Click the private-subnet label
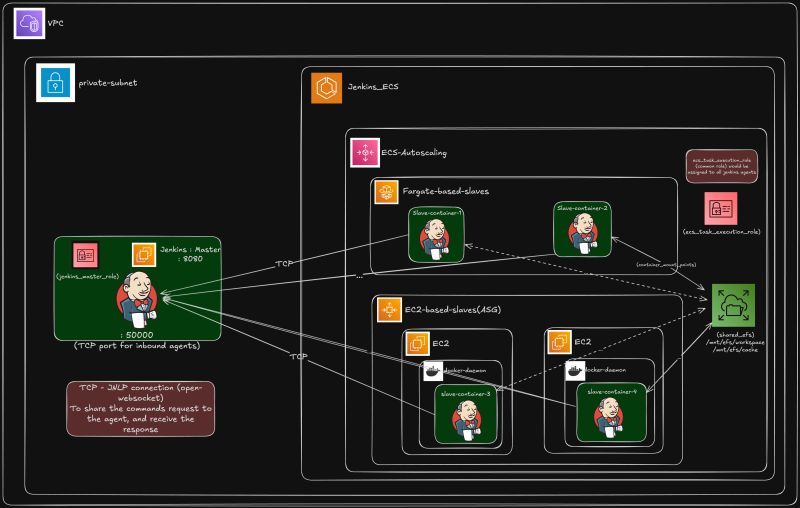Viewport: 800px width, 508px height. (108, 83)
